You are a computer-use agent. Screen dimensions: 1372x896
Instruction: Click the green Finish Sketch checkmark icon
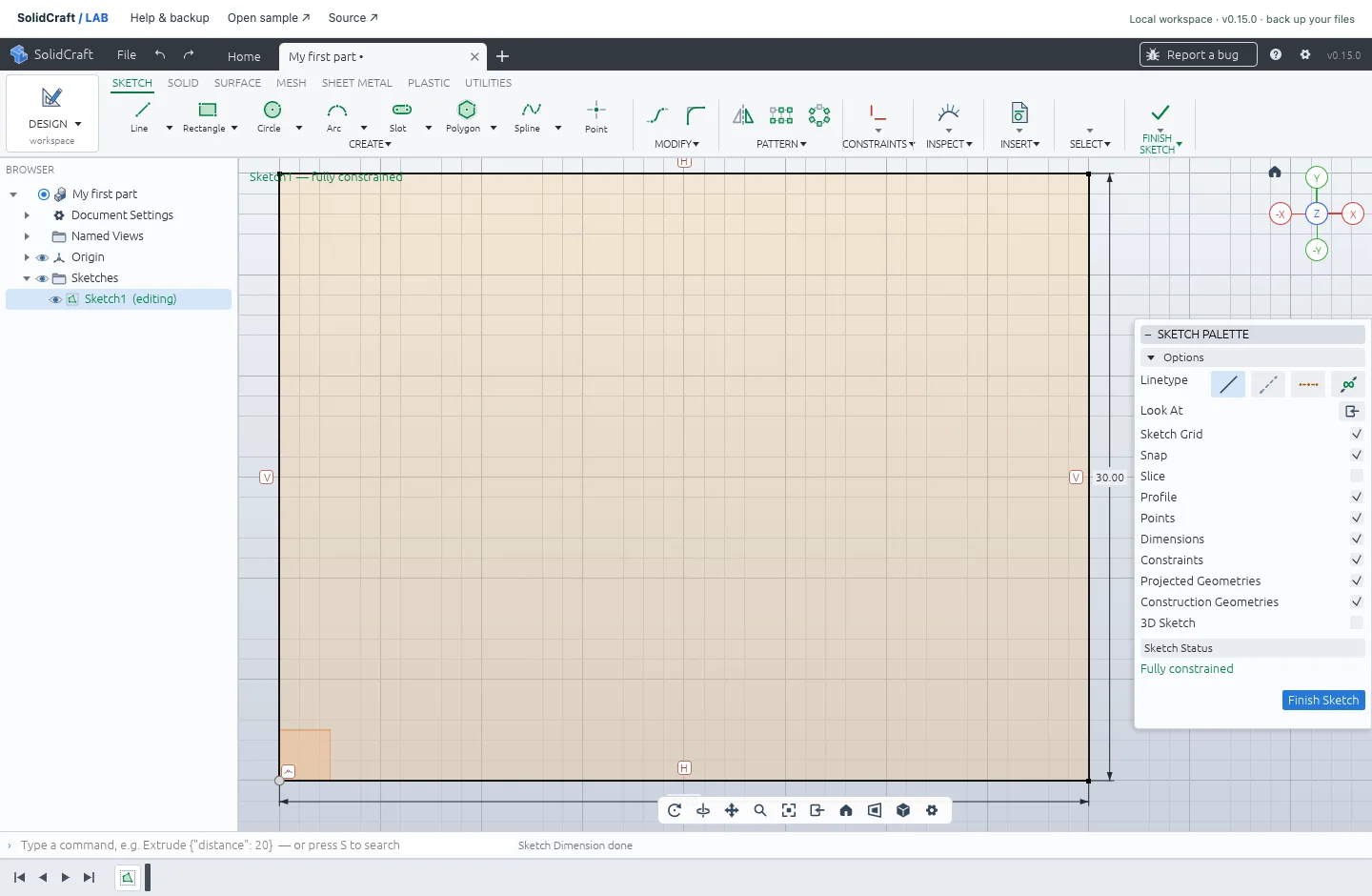coord(1160,112)
